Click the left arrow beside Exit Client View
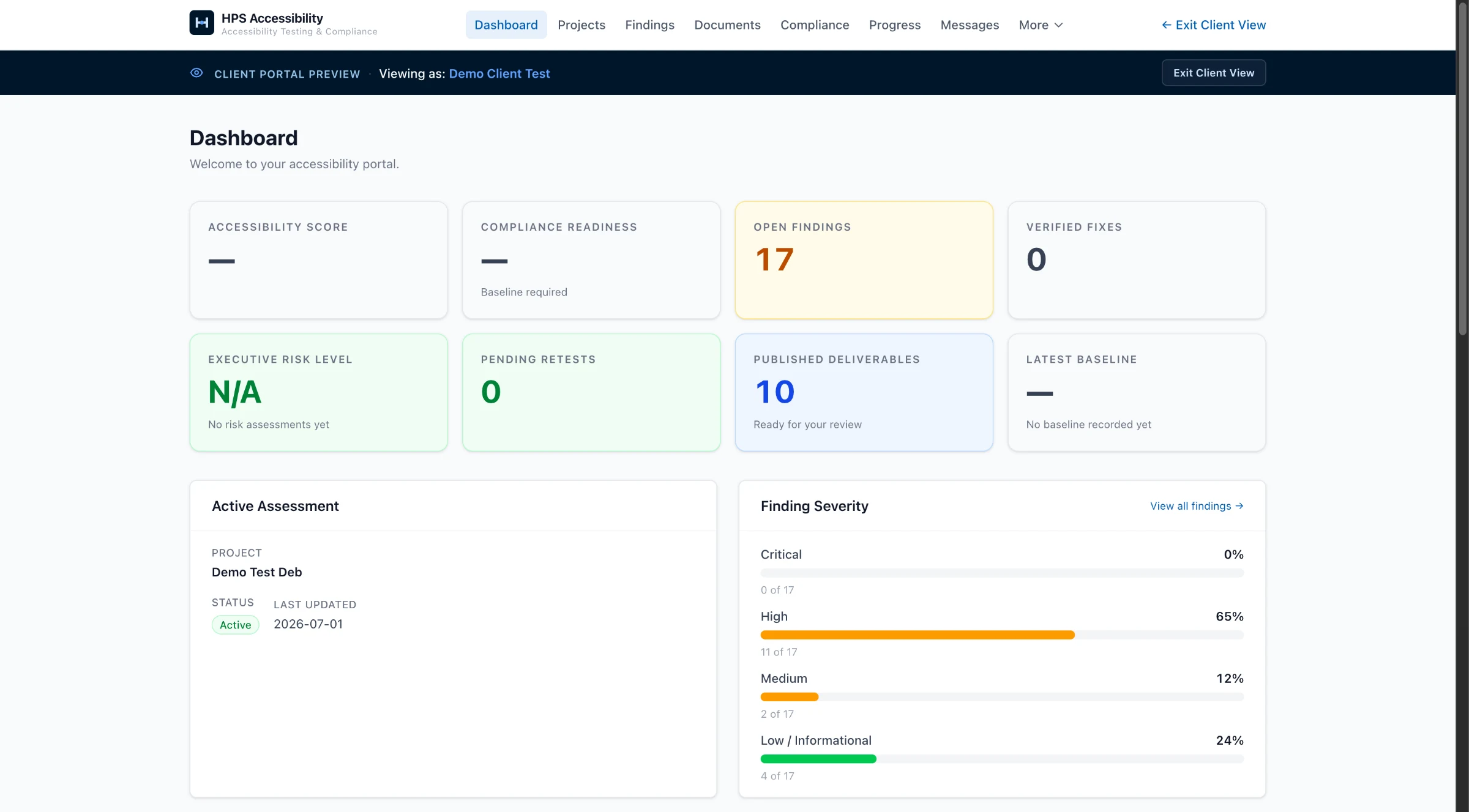Image resolution: width=1469 pixels, height=812 pixels. pos(1167,25)
